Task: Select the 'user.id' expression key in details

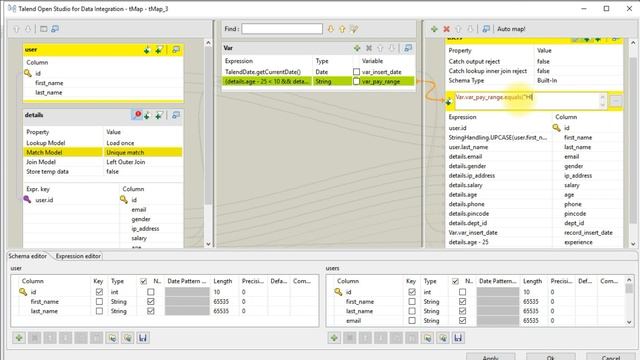Action: pyautogui.click(x=44, y=200)
